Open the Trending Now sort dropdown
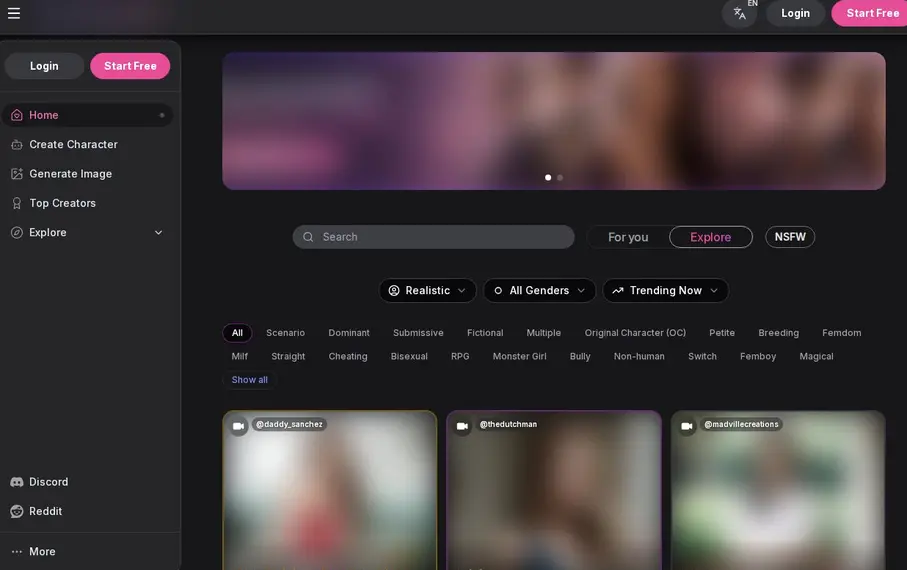 (665, 290)
